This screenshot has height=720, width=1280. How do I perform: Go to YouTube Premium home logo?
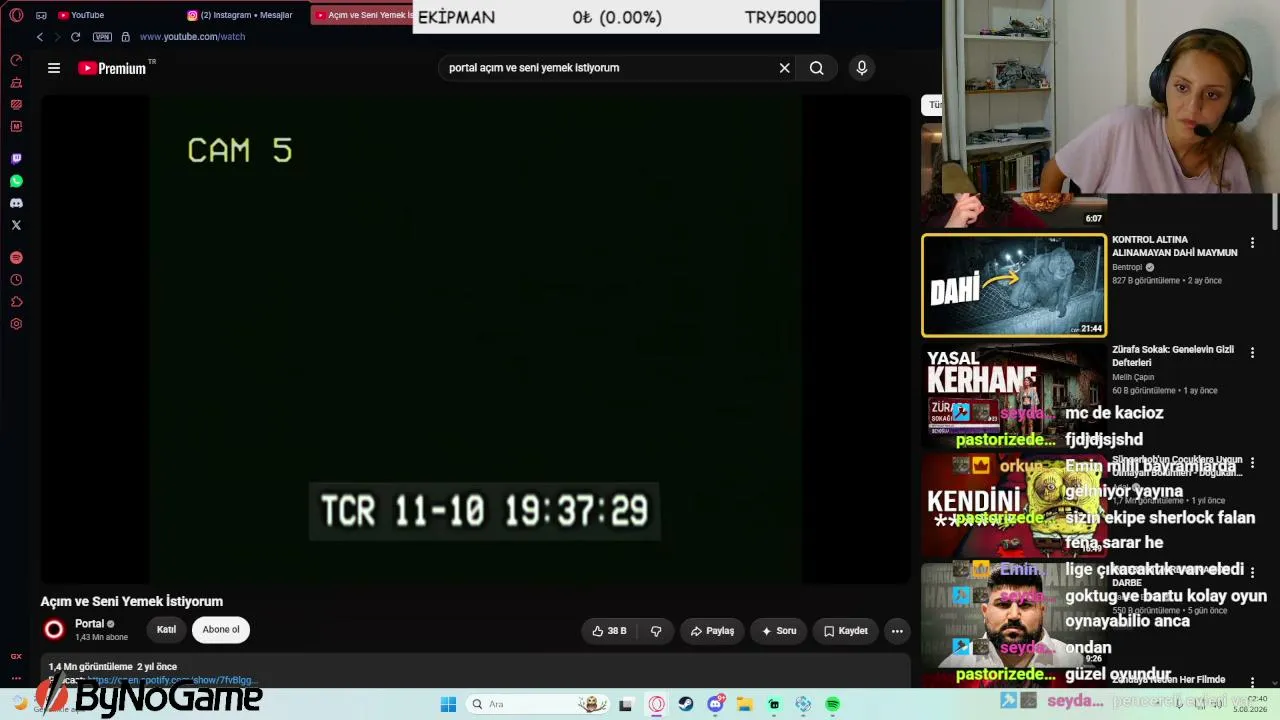tap(113, 68)
